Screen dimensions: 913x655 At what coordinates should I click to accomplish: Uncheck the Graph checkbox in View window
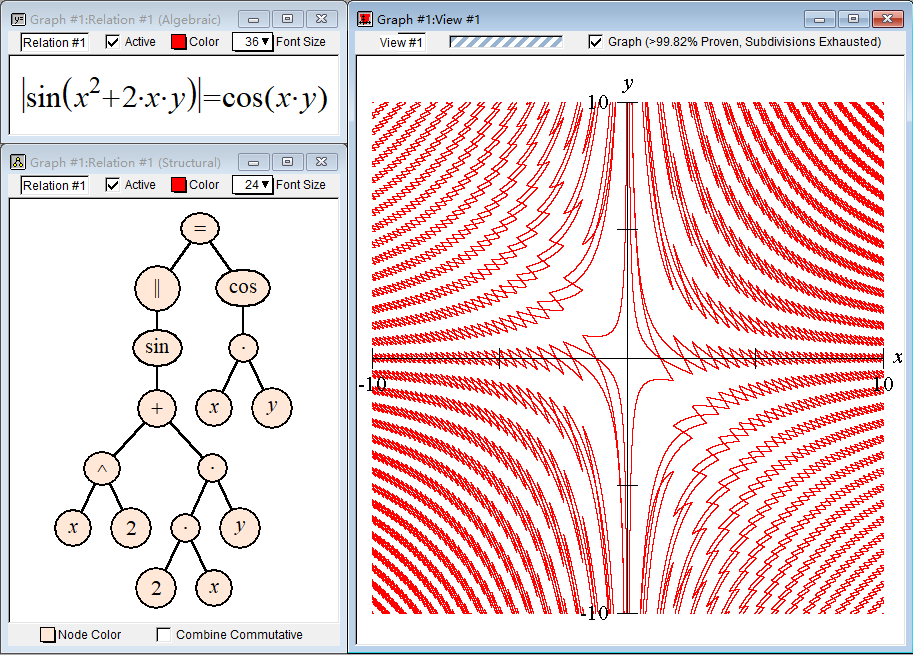pyautogui.click(x=595, y=42)
